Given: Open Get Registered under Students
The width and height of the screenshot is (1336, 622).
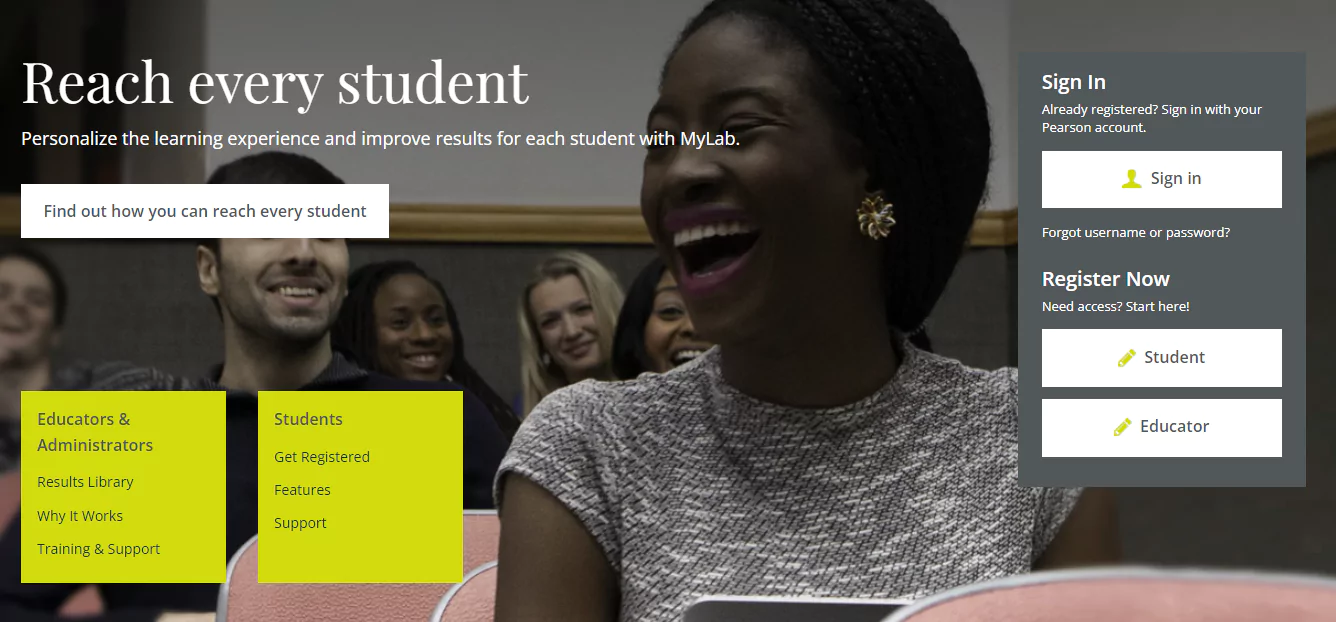Looking at the screenshot, I should pyautogui.click(x=322, y=457).
